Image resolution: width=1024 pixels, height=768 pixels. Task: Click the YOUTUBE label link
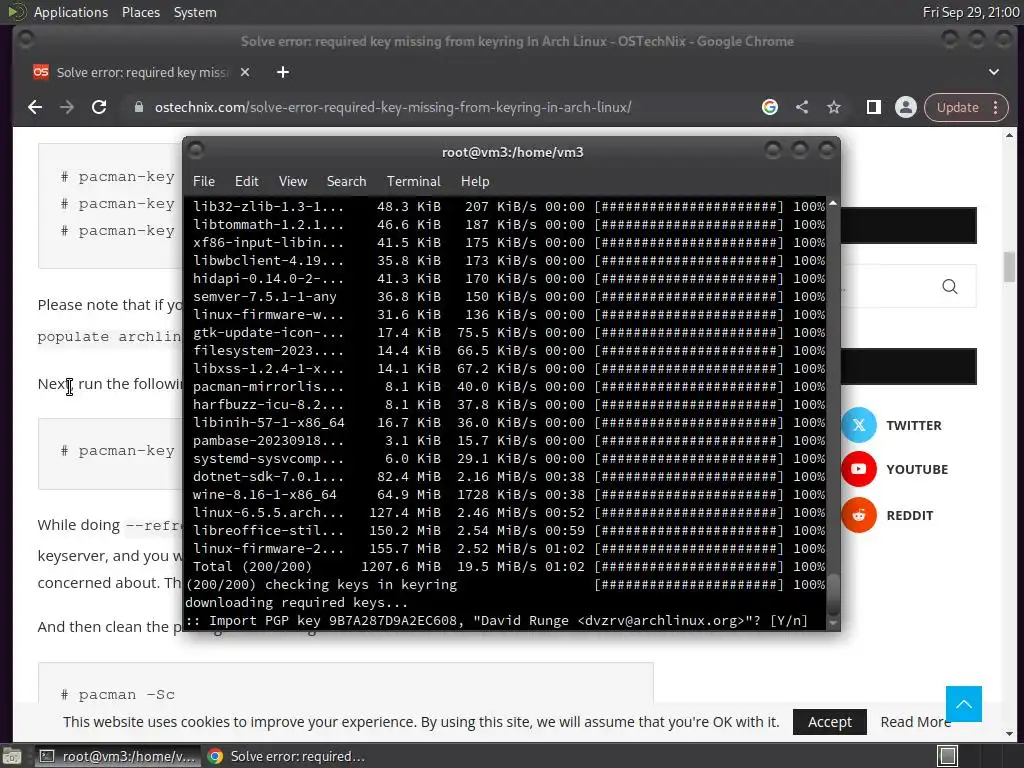917,469
